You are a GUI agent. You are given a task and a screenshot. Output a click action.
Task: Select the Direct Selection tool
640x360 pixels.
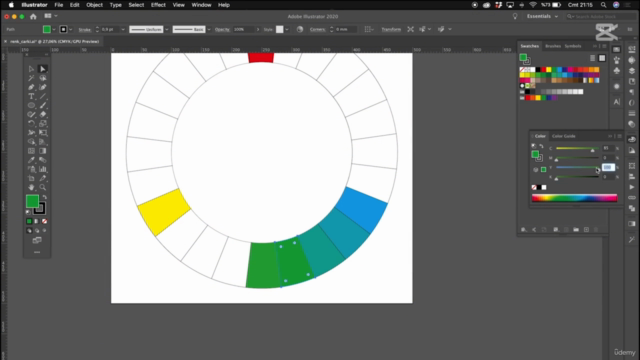(x=42, y=69)
